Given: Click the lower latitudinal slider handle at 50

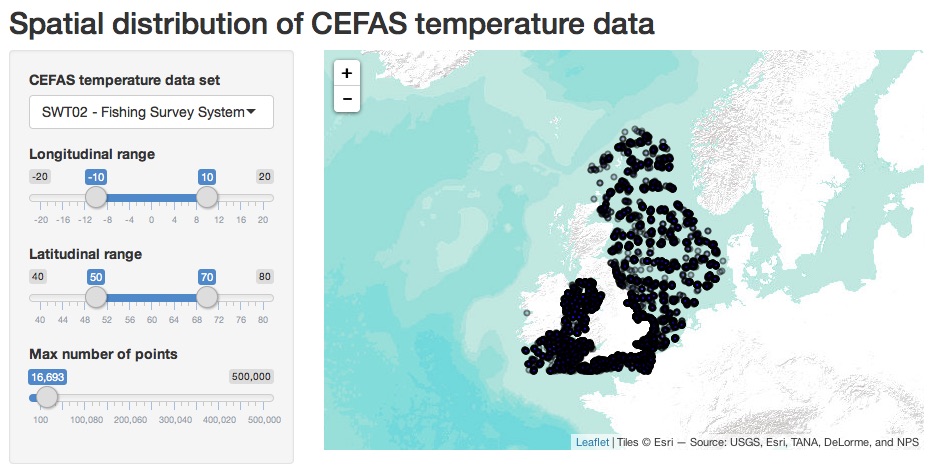Looking at the screenshot, I should tap(96, 297).
